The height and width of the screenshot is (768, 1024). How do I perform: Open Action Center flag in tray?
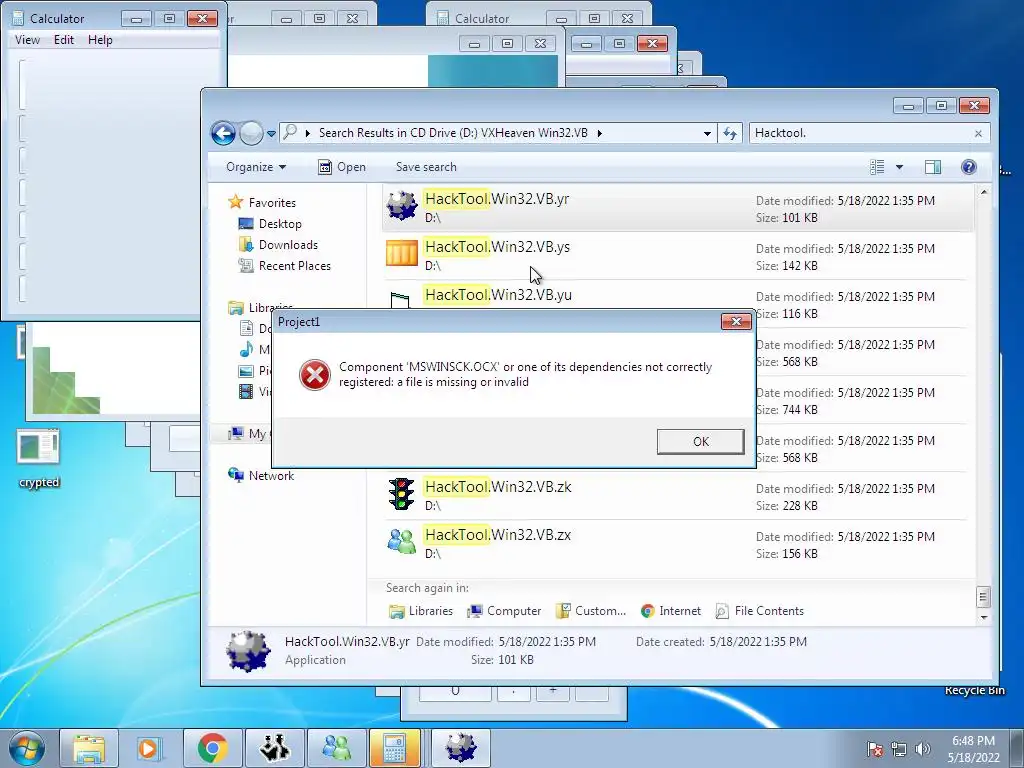pos(874,749)
